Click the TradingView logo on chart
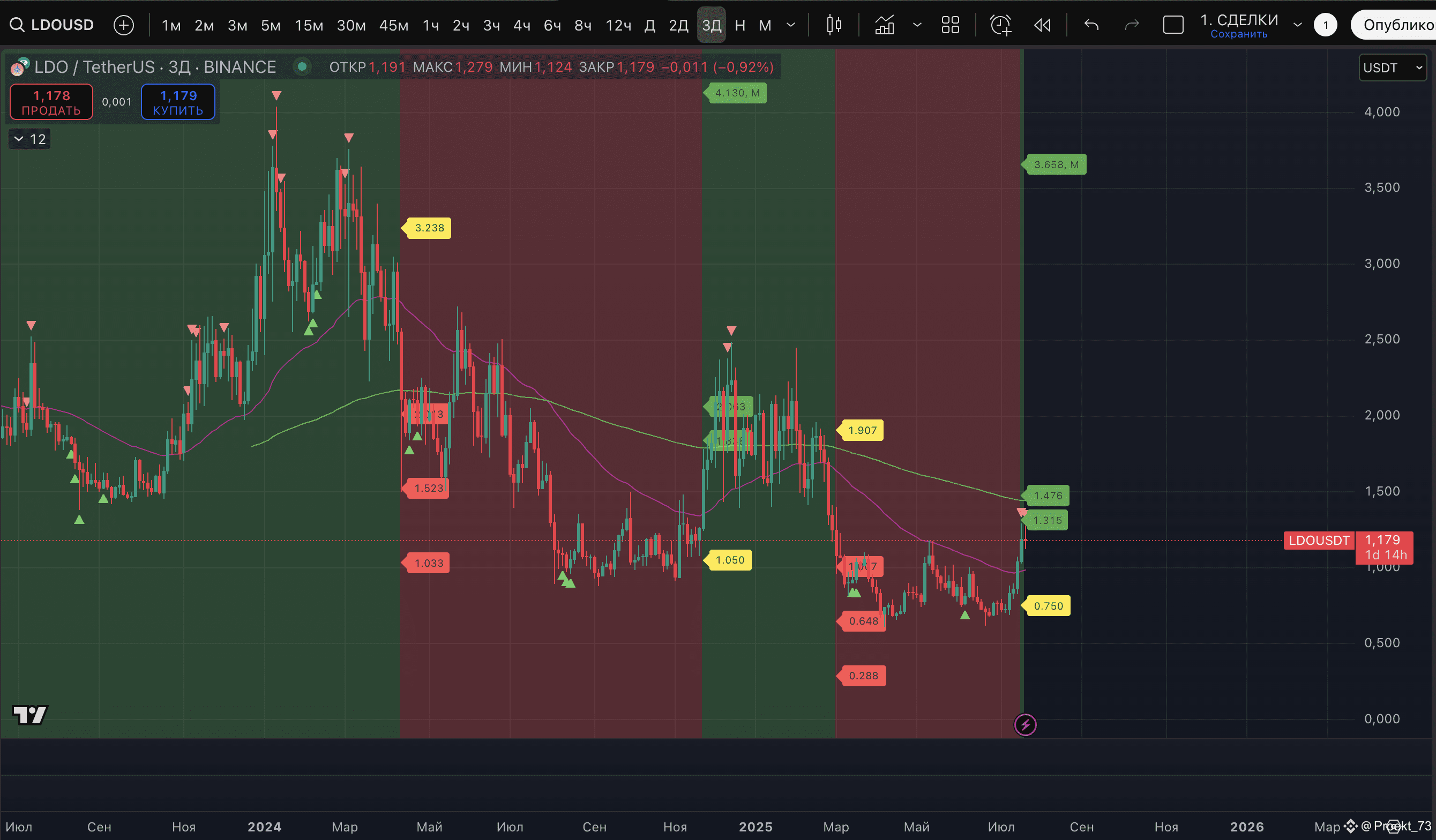 click(x=29, y=715)
